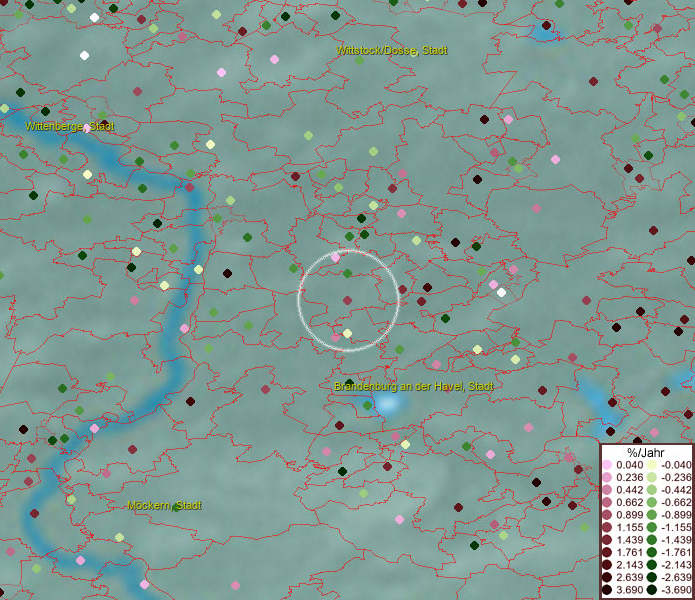Image resolution: width=695 pixels, height=600 pixels.
Task: Click the Brandenburg an der Havel, Stadt label
Action: [414, 386]
